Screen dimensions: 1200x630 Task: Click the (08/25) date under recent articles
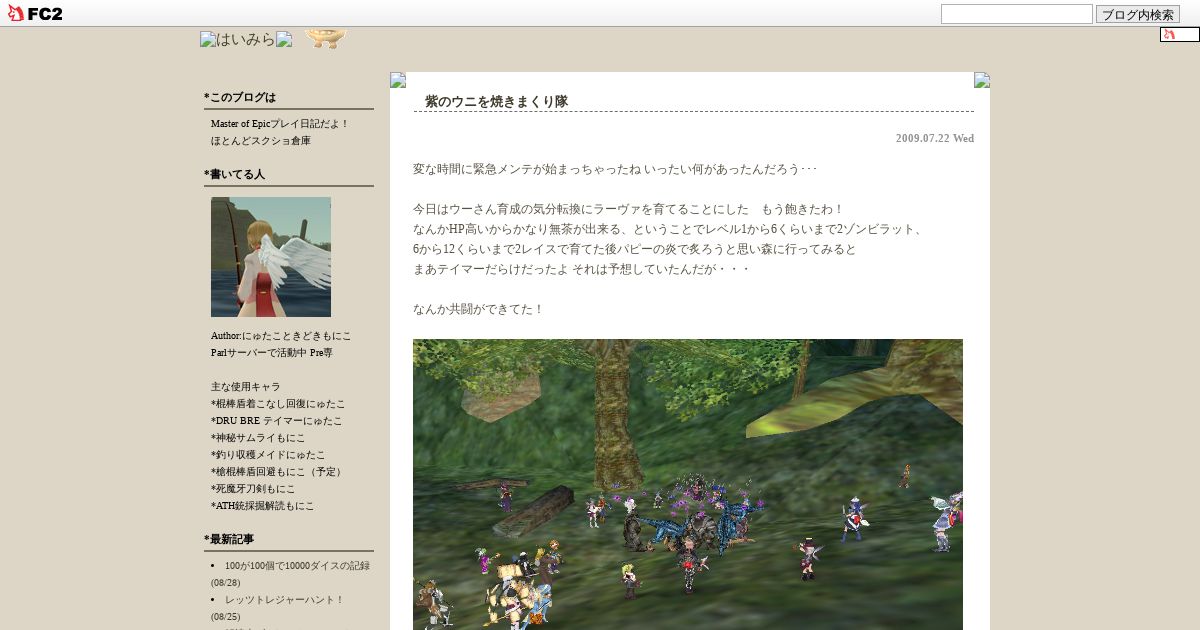pos(225,616)
